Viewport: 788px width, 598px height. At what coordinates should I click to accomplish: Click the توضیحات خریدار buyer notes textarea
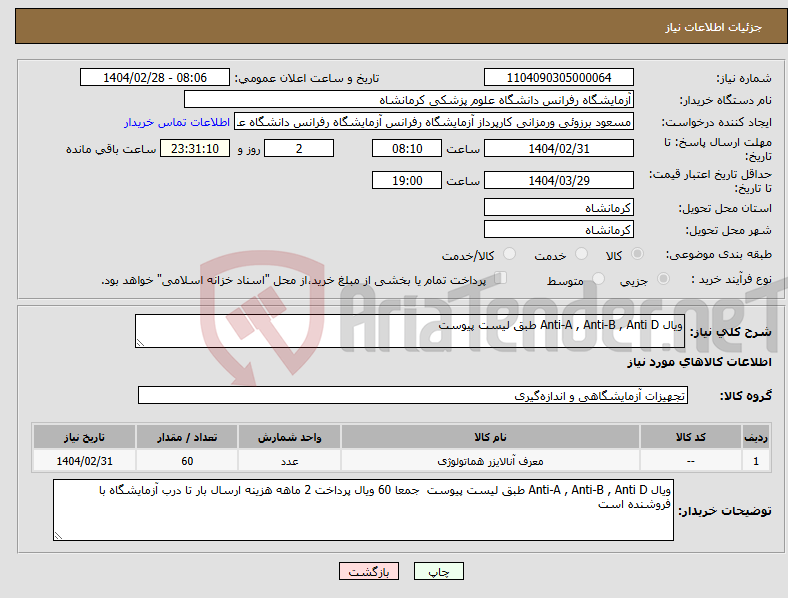(363, 510)
